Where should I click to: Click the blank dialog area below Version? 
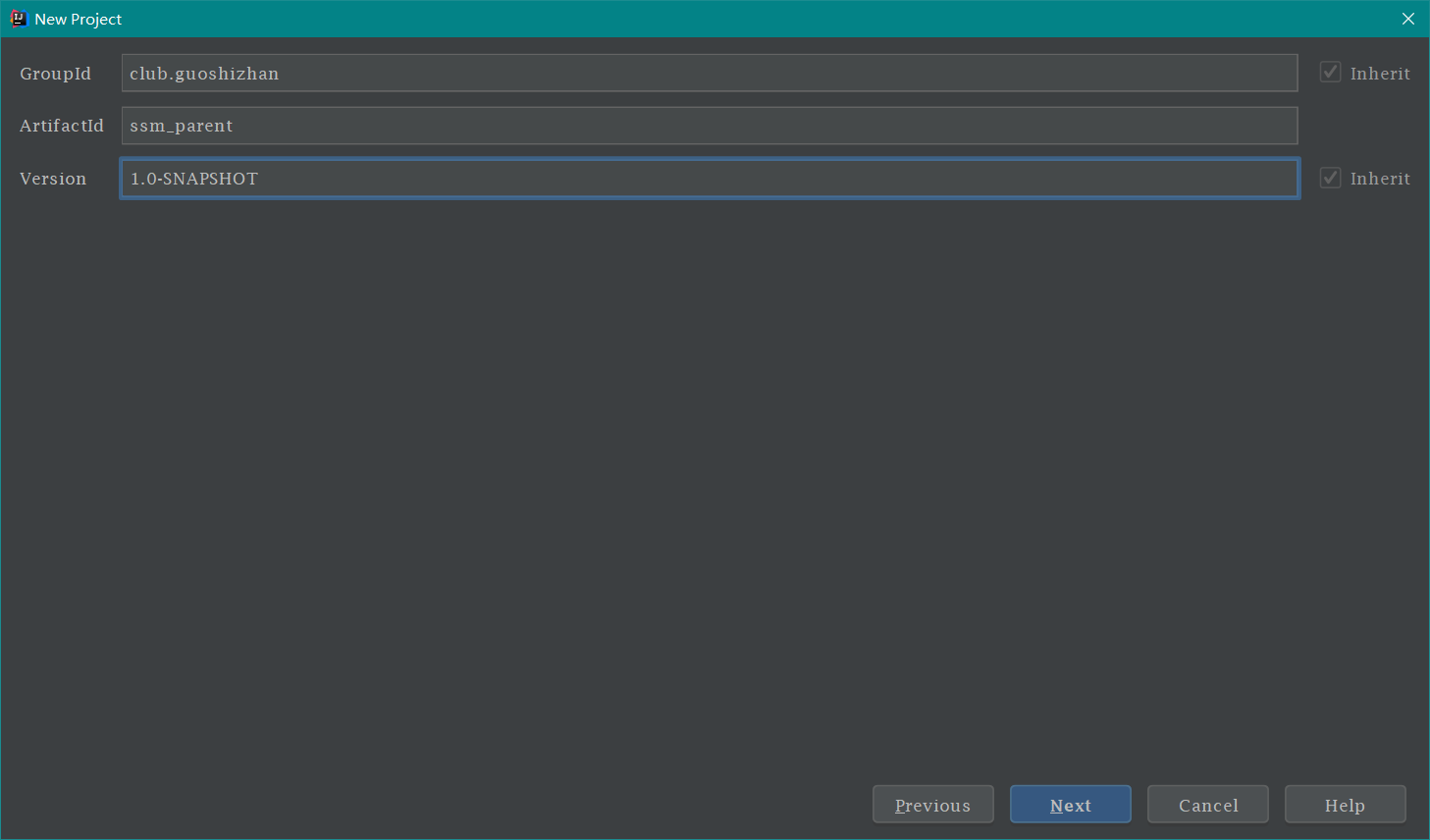pos(687,471)
